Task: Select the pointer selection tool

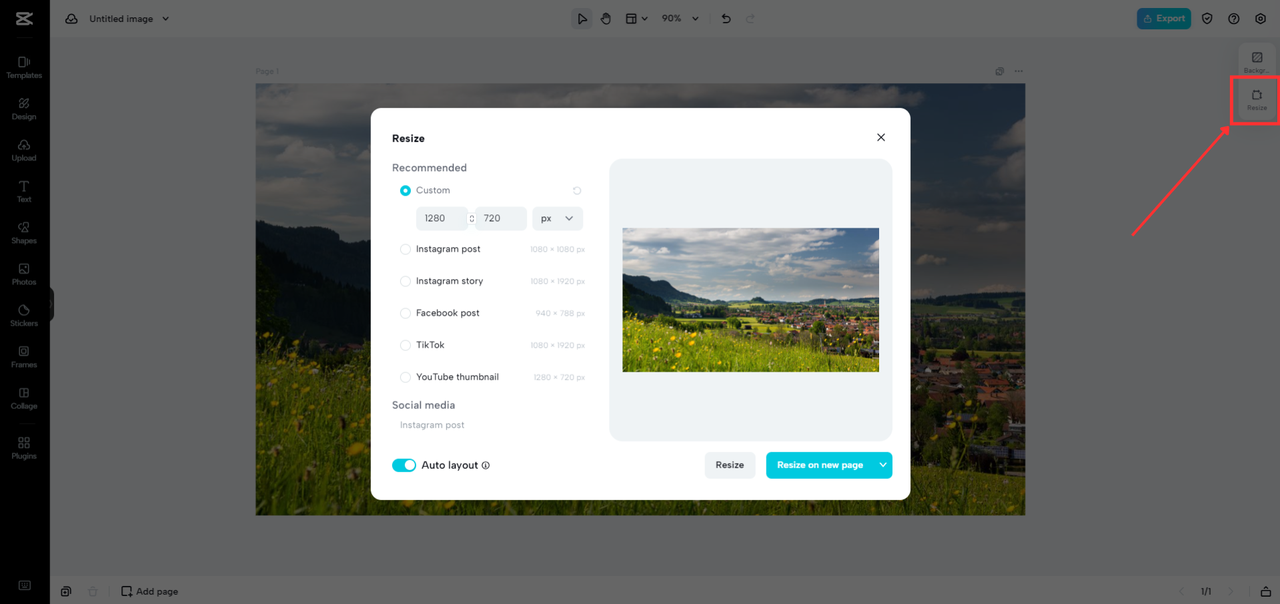Action: click(x=582, y=19)
